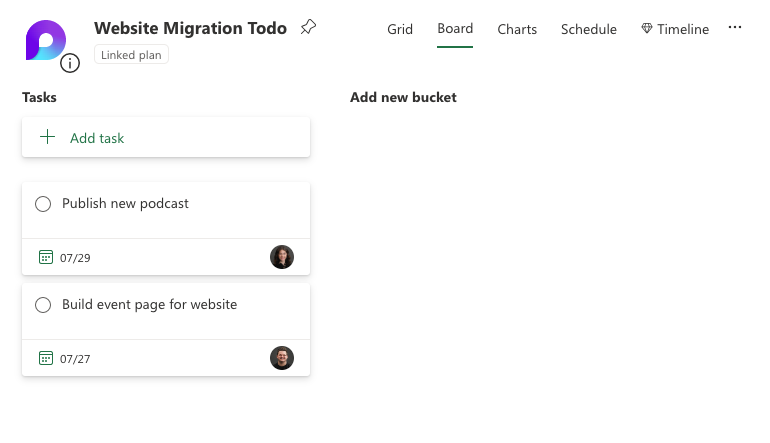Click the calendar icon next to 07/29
The height and width of the screenshot is (443, 770).
46,257
